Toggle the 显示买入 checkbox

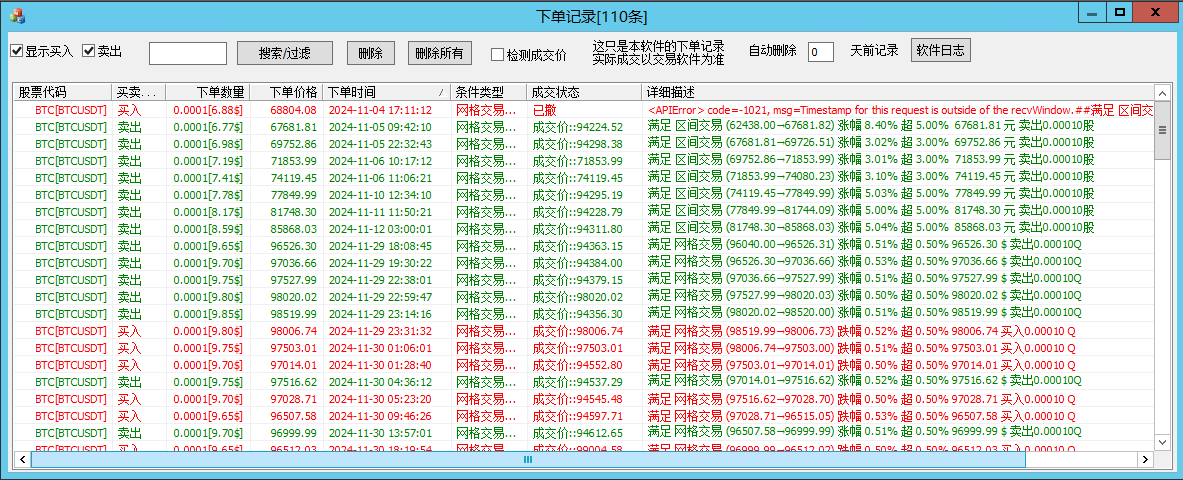17,51
